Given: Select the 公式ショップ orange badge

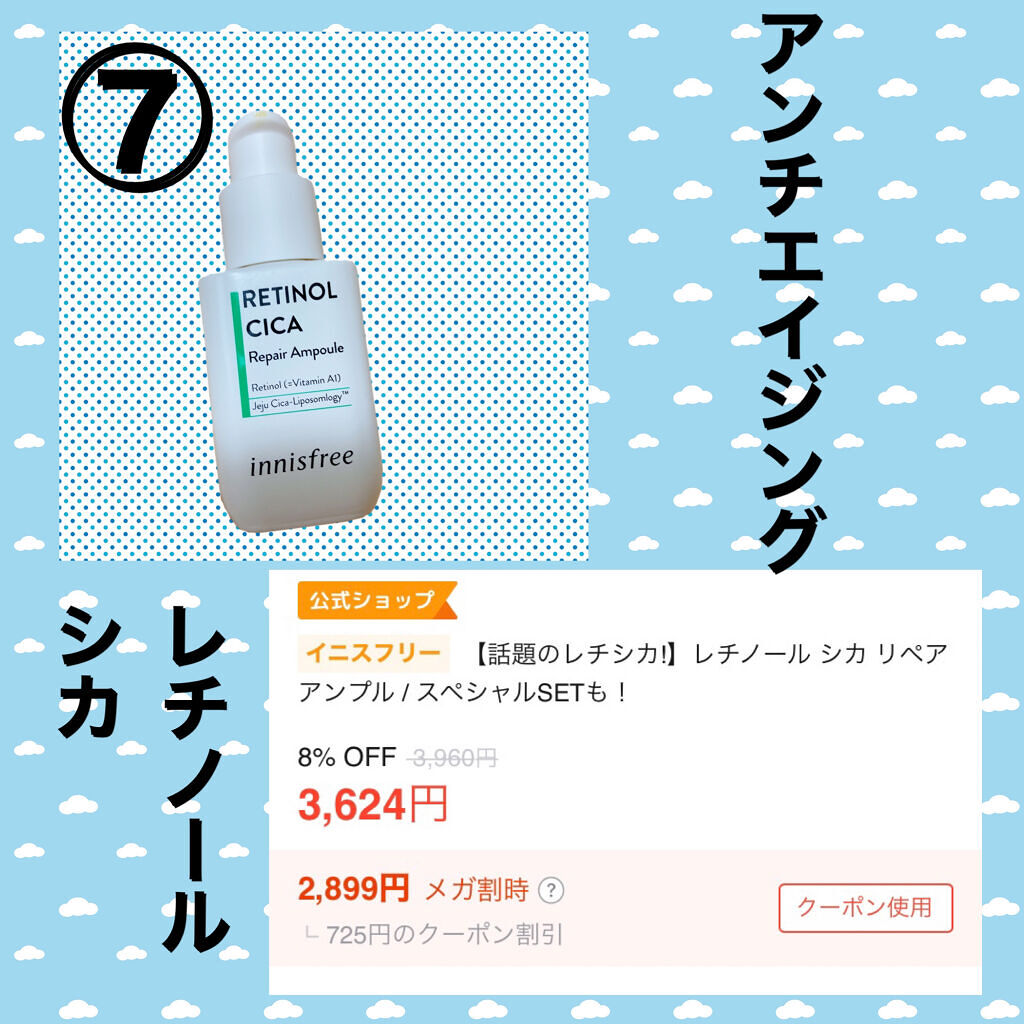Looking at the screenshot, I should [x=377, y=600].
